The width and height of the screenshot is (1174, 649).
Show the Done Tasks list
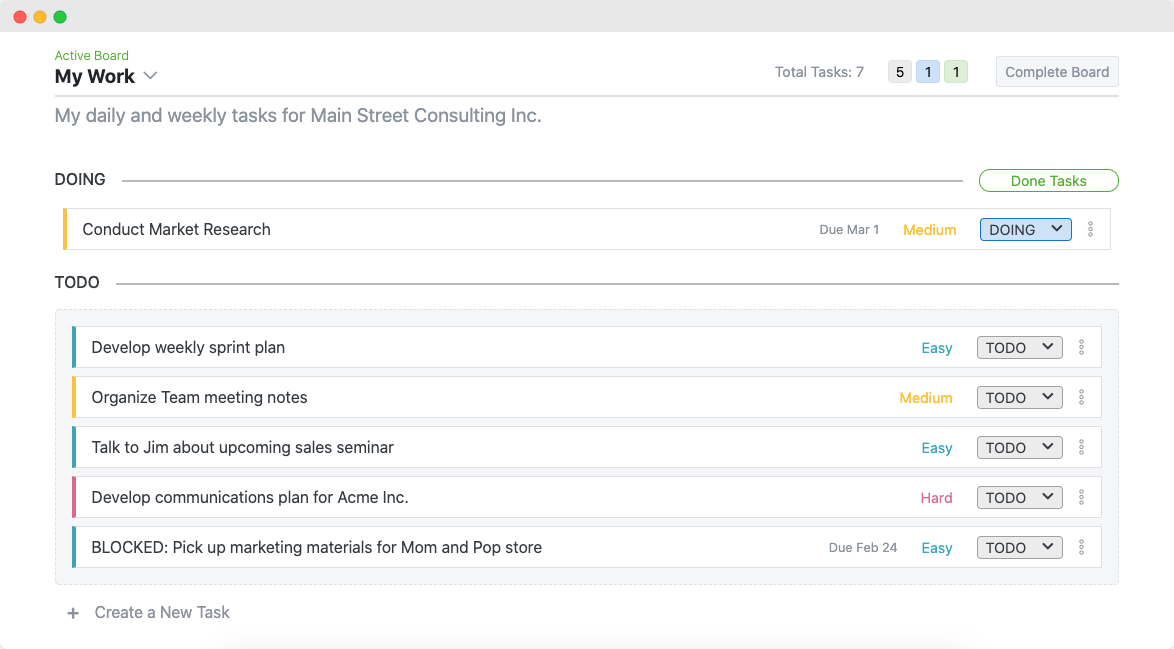(1048, 180)
